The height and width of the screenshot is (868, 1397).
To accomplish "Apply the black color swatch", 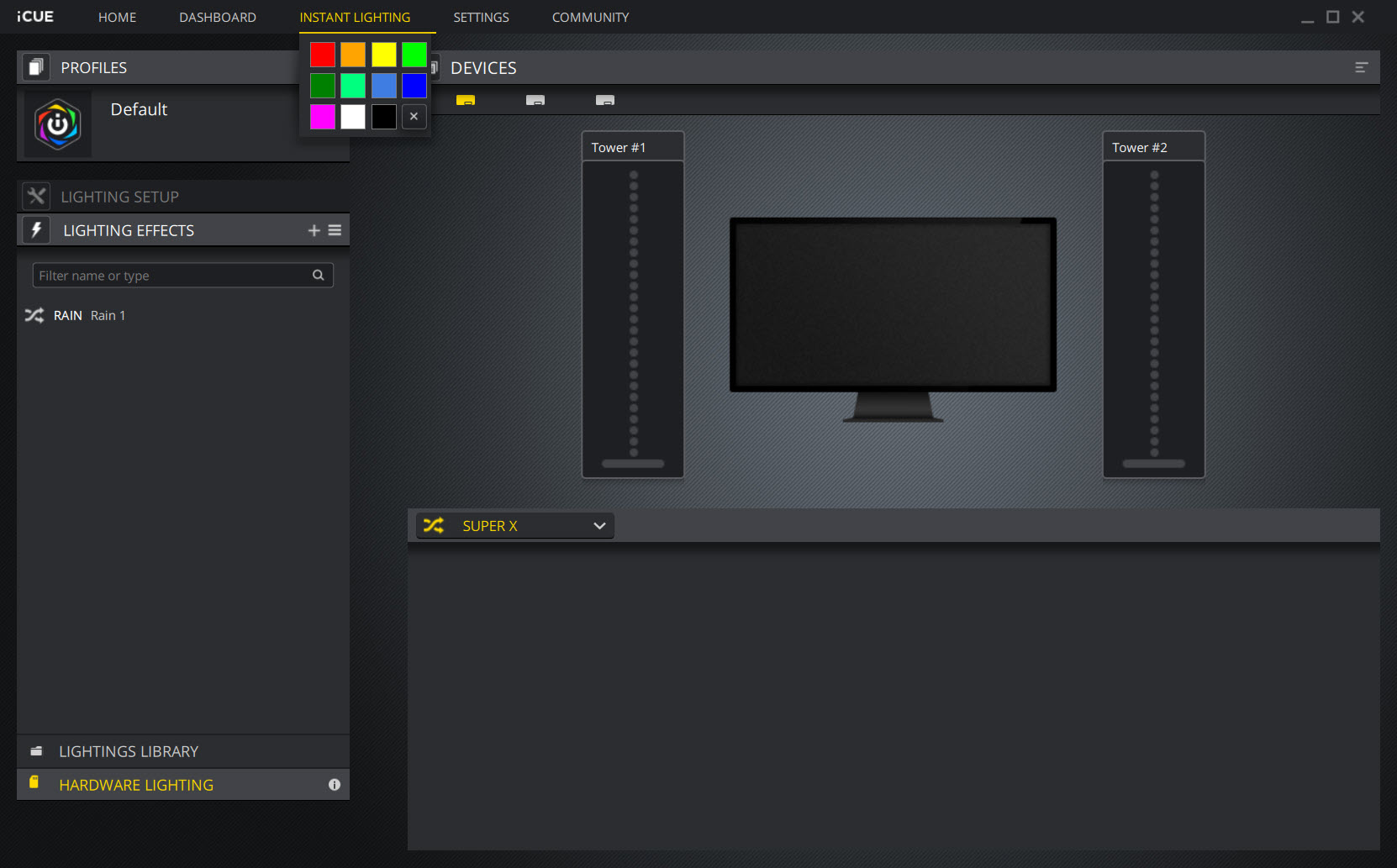I will tap(384, 117).
